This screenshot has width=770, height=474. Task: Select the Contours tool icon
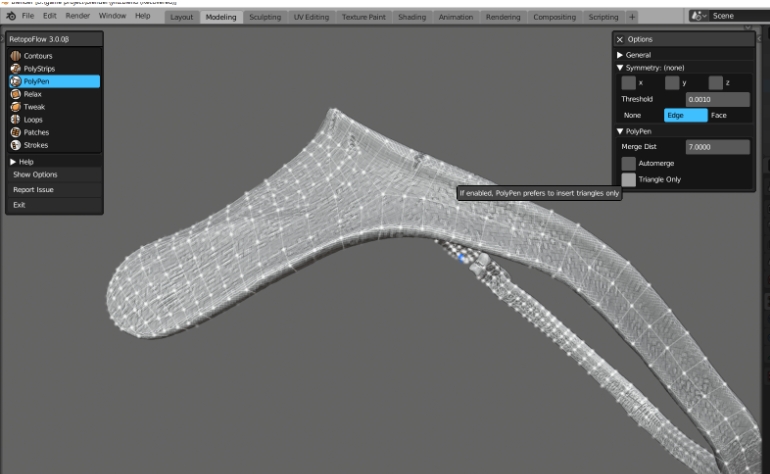coord(16,56)
